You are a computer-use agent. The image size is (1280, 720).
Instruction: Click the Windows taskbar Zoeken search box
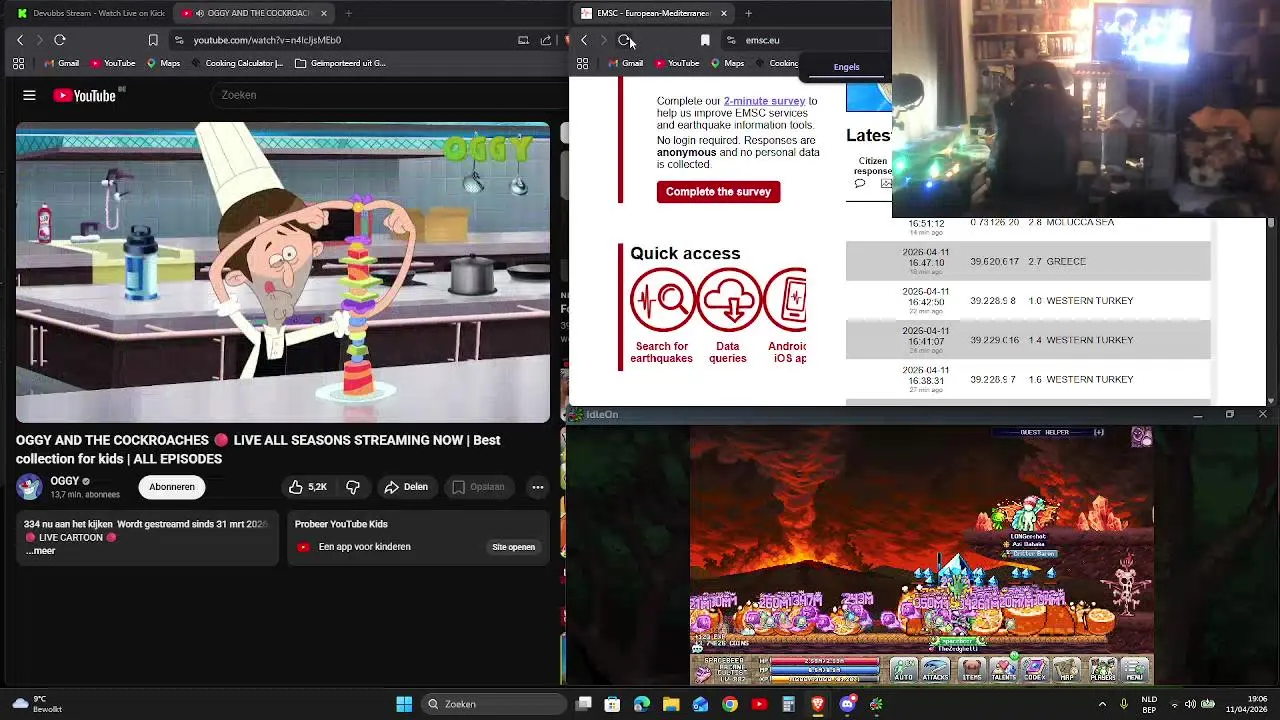(x=493, y=704)
